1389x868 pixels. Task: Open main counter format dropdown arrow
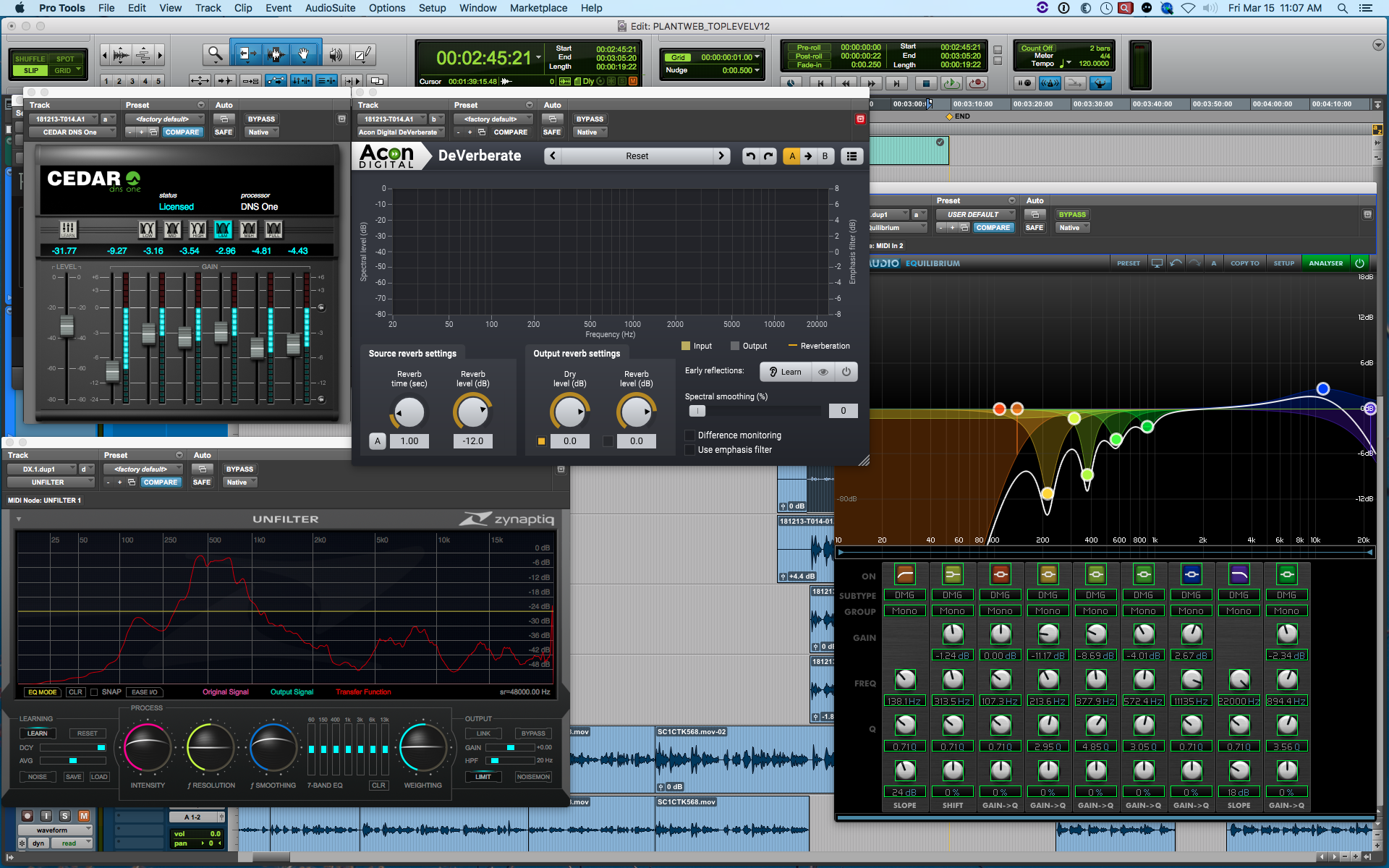[x=538, y=58]
